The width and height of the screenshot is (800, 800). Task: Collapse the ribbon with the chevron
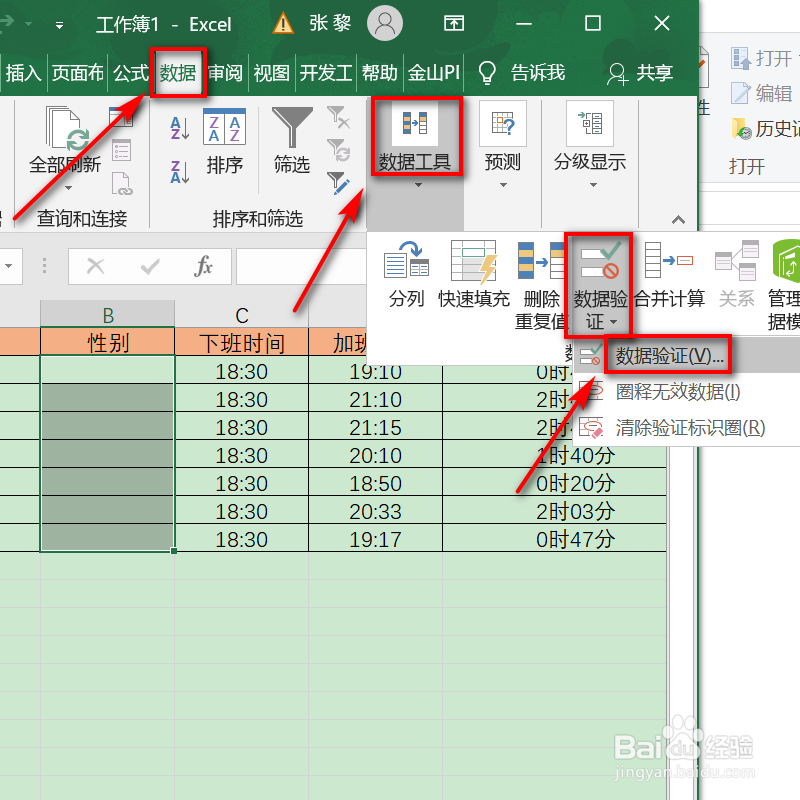pyautogui.click(x=676, y=219)
